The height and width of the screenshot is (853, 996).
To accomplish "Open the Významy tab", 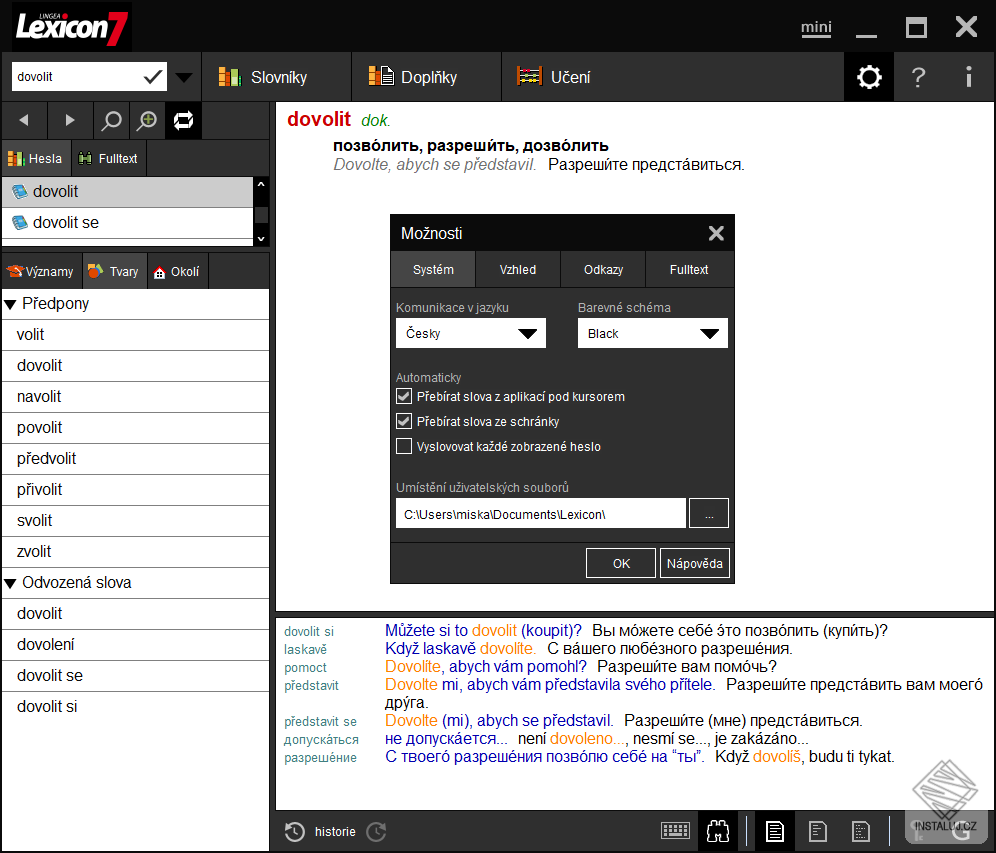I will 41,271.
